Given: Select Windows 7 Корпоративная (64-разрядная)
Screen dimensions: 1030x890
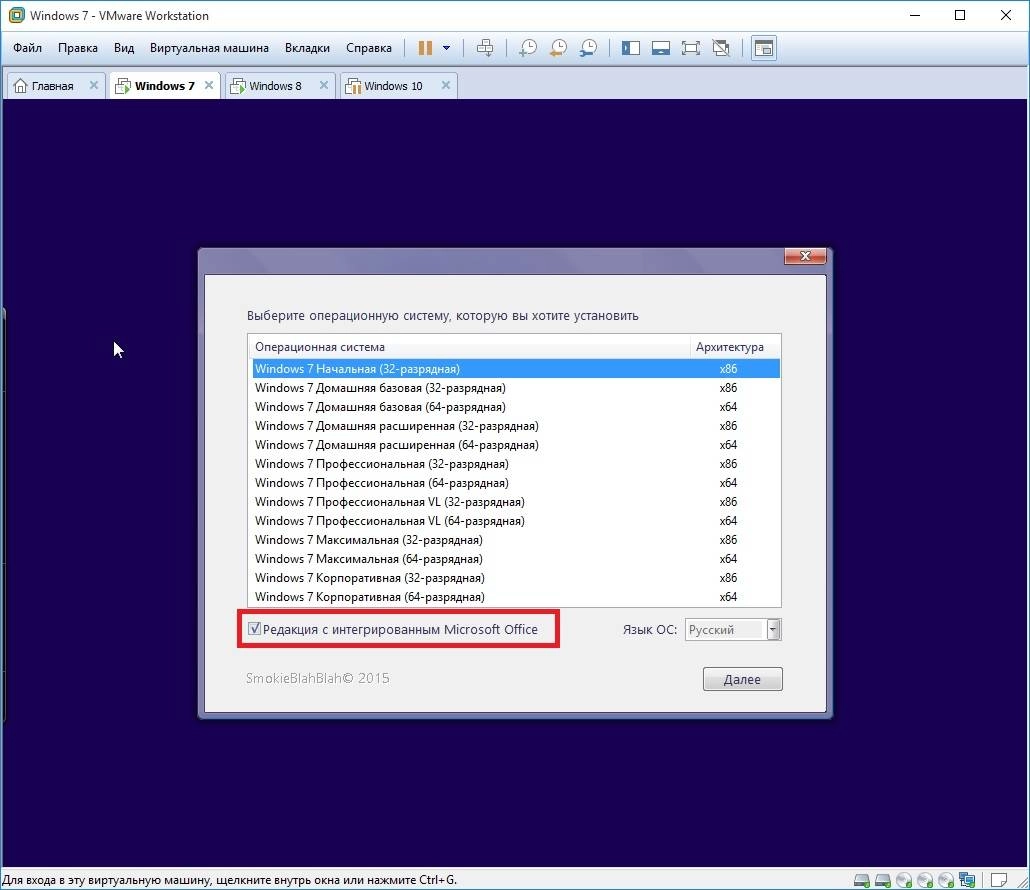Looking at the screenshot, I should coord(516,597).
